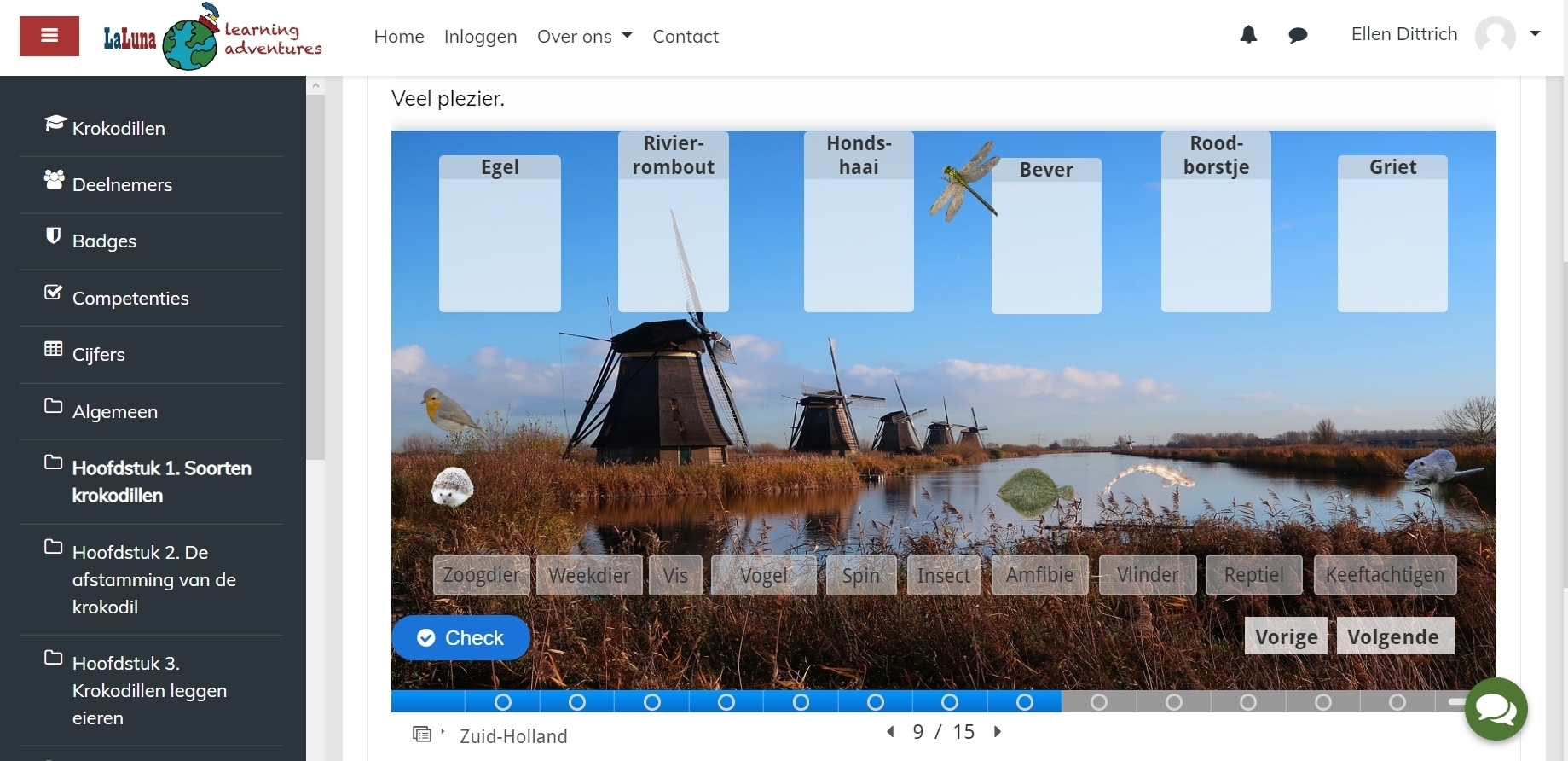This screenshot has width=1568, height=761.
Task: Select the Amfibie draggable label
Action: [1039, 575]
